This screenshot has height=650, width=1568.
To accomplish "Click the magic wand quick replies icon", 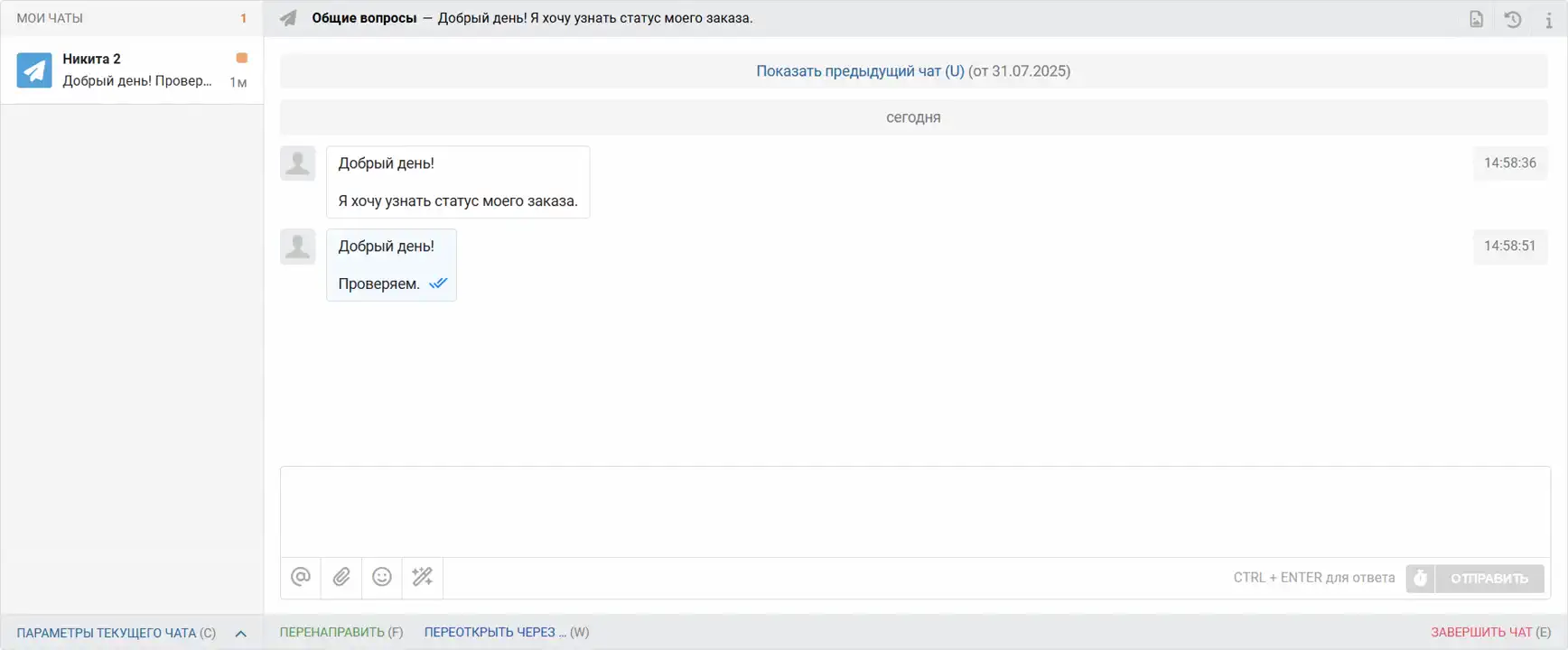I will click(x=423, y=577).
